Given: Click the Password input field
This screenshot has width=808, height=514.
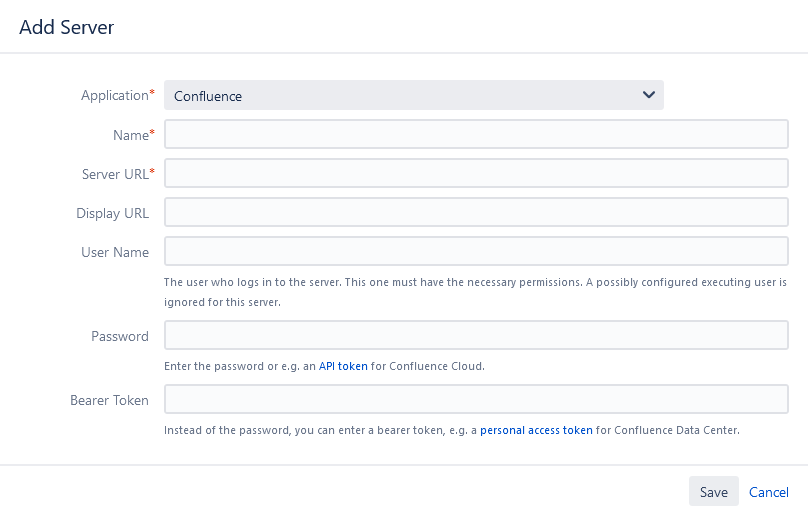Looking at the screenshot, I should 476,335.
